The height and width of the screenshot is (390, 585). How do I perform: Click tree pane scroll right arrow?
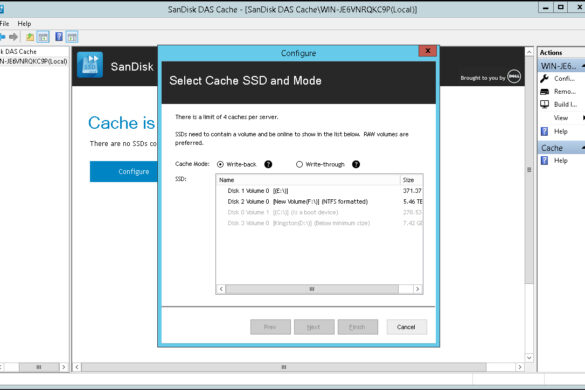(63, 367)
